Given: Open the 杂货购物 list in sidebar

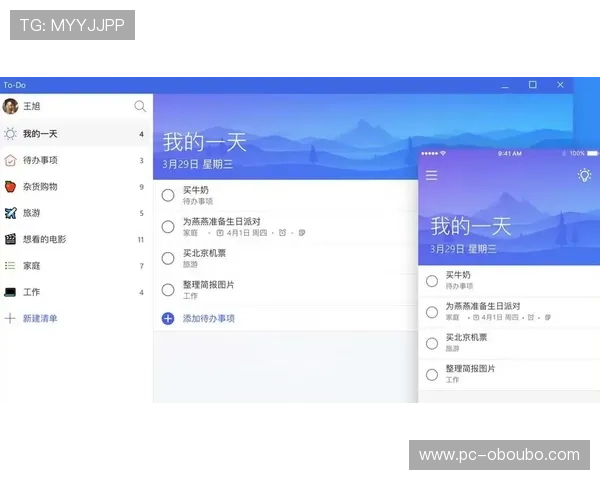Looking at the screenshot, I should [76, 186].
